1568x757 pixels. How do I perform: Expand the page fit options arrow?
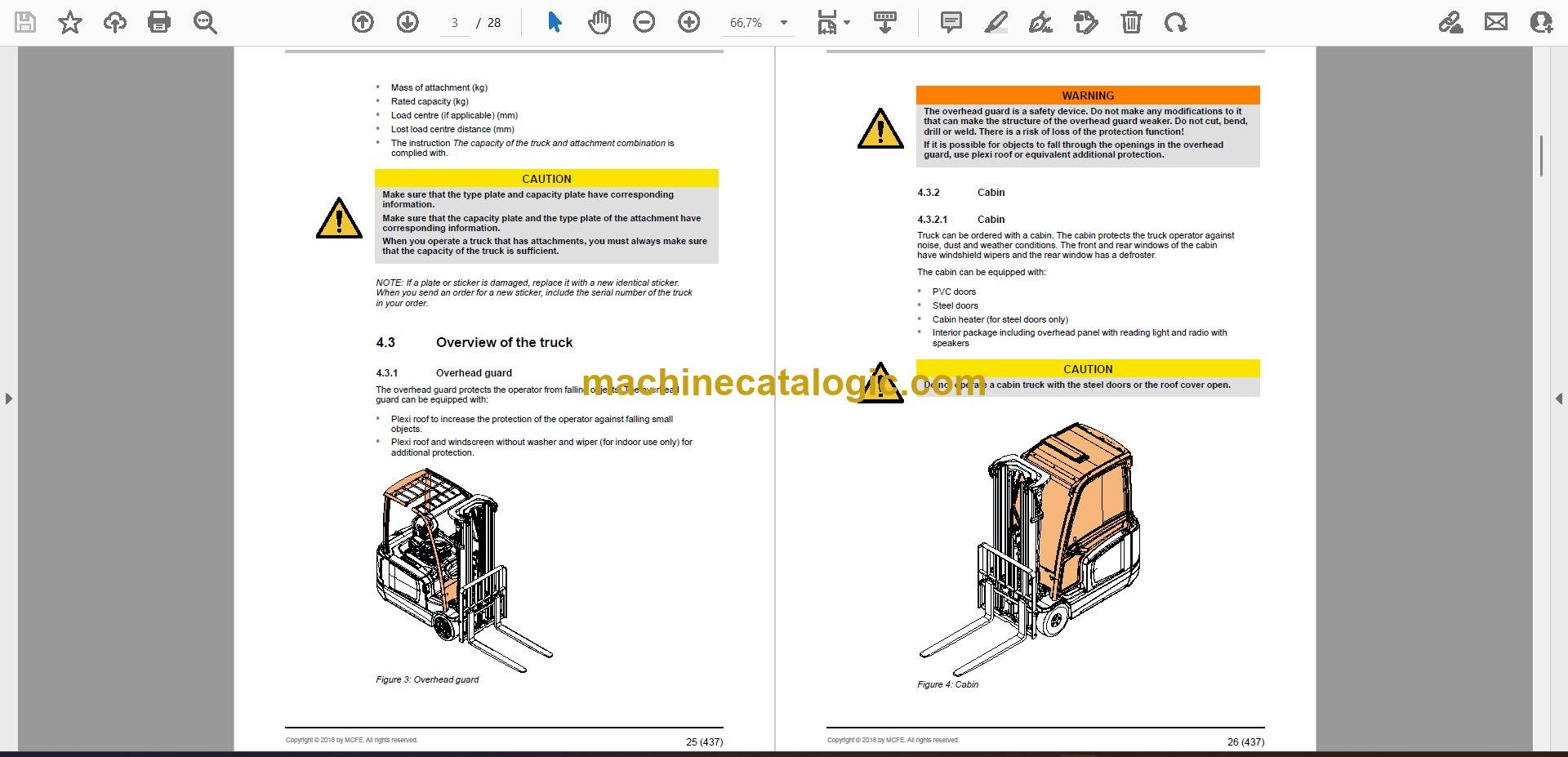847,23
